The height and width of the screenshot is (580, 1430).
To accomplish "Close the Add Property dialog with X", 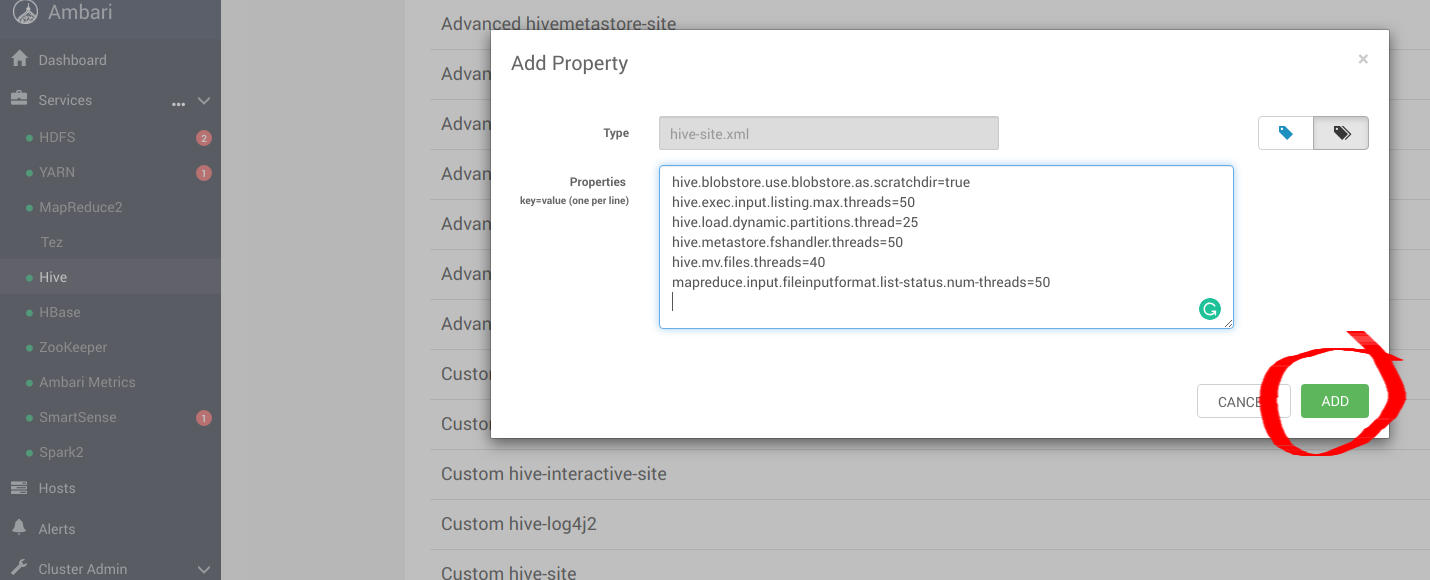I will point(1363,59).
